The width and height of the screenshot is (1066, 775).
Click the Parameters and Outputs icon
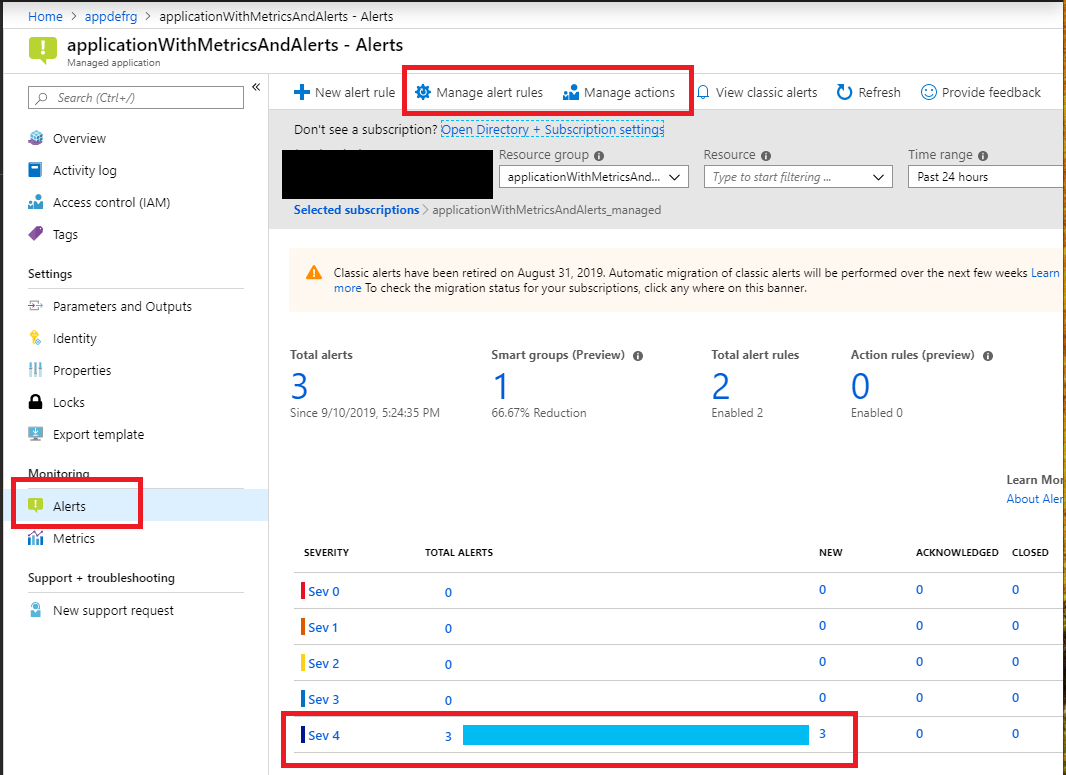coord(35,306)
